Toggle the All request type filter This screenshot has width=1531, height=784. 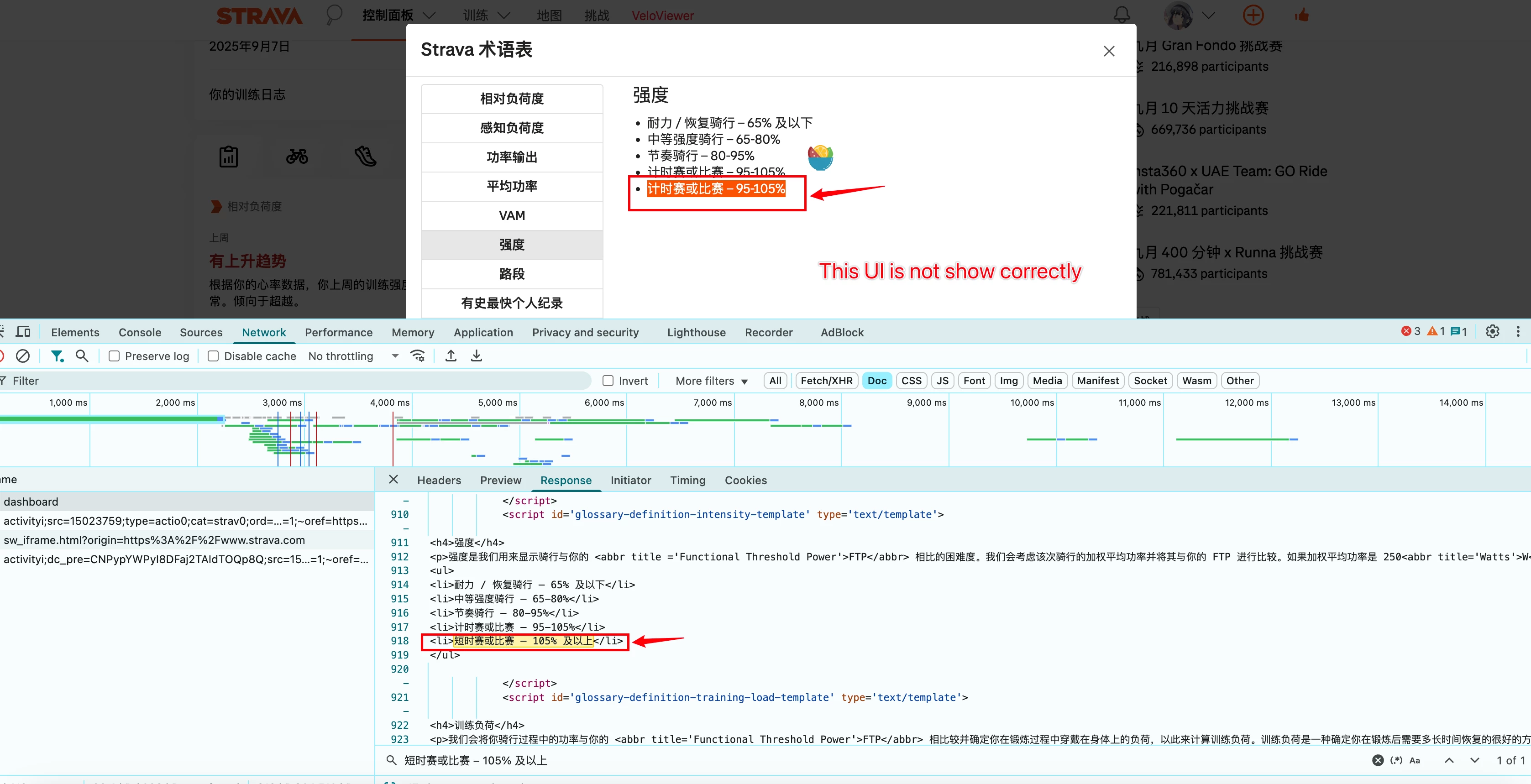[x=776, y=381]
